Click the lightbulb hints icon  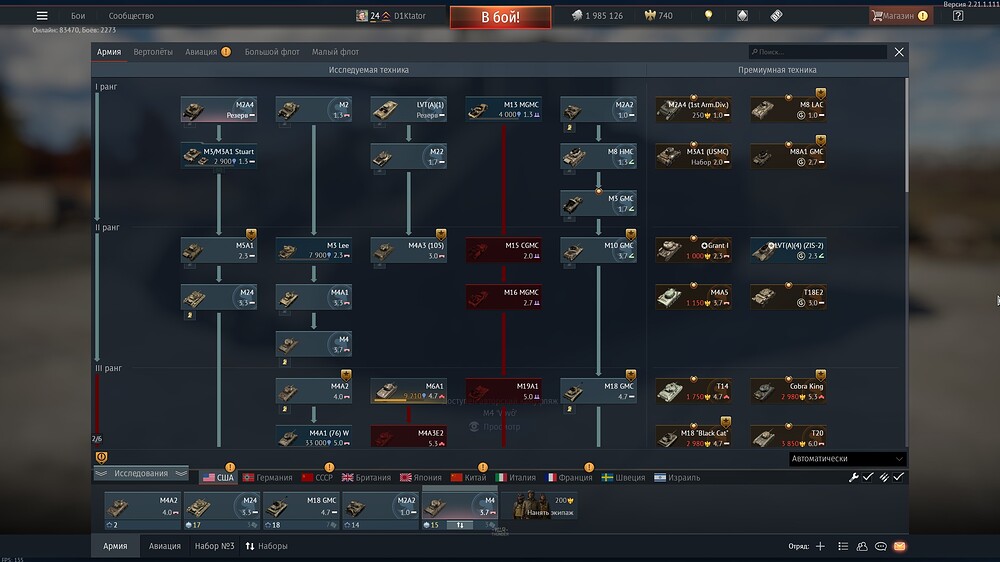pos(709,16)
